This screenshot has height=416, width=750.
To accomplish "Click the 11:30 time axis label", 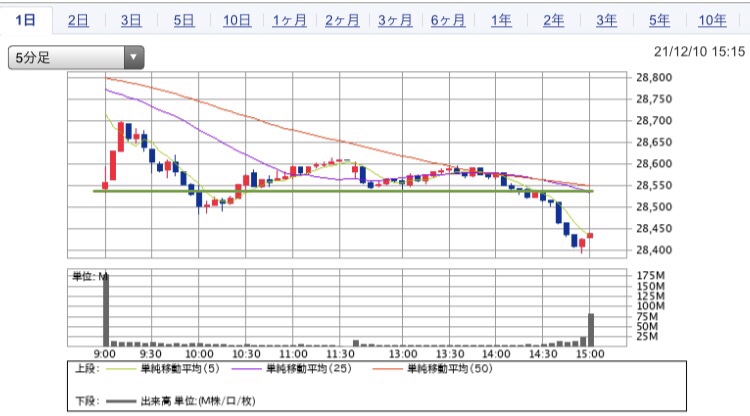I will click(340, 354).
